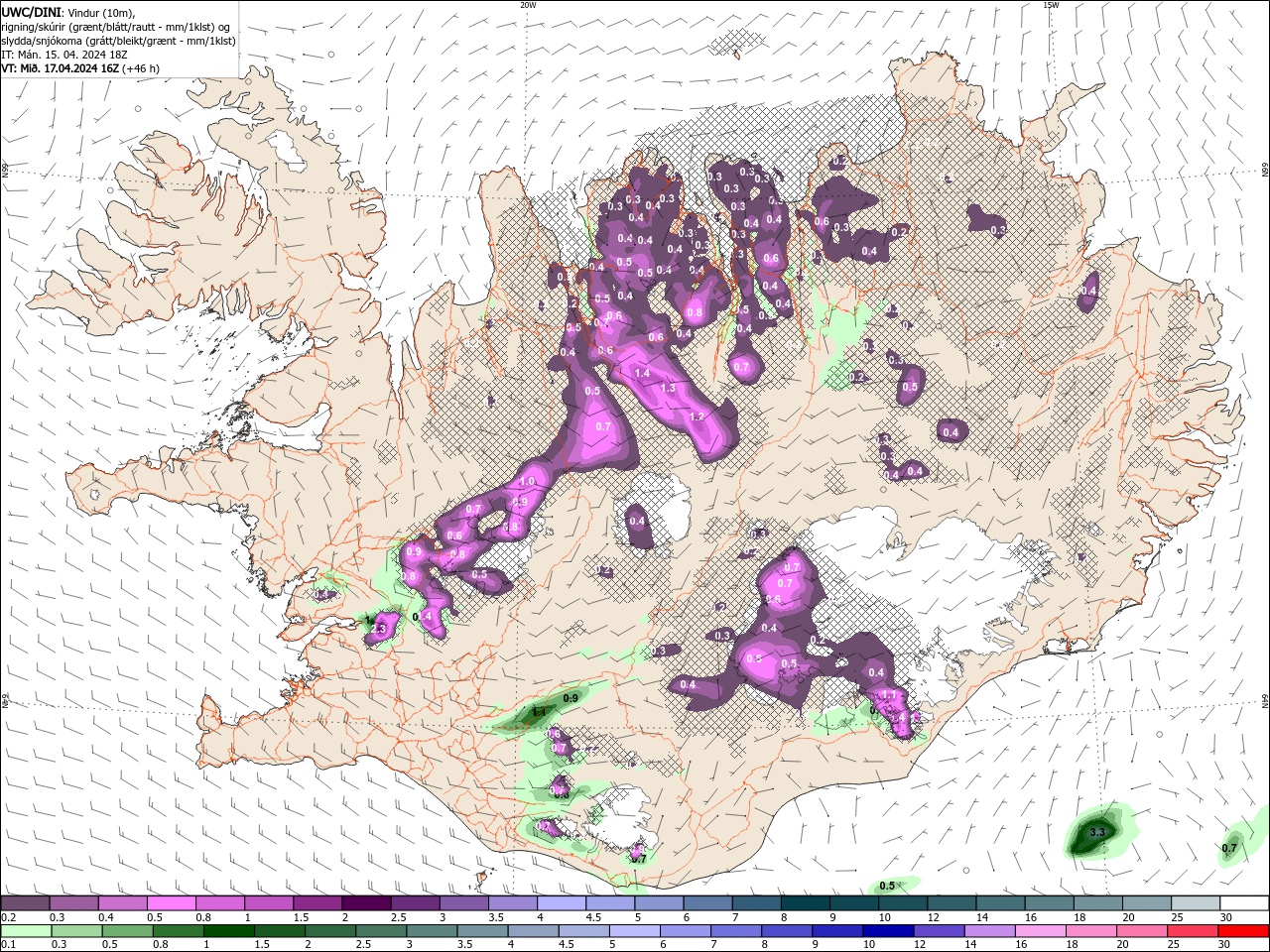Click the palest green lower swatch between 0.1 and 0.3
The height and width of the screenshot is (952, 1270).
[25, 931]
